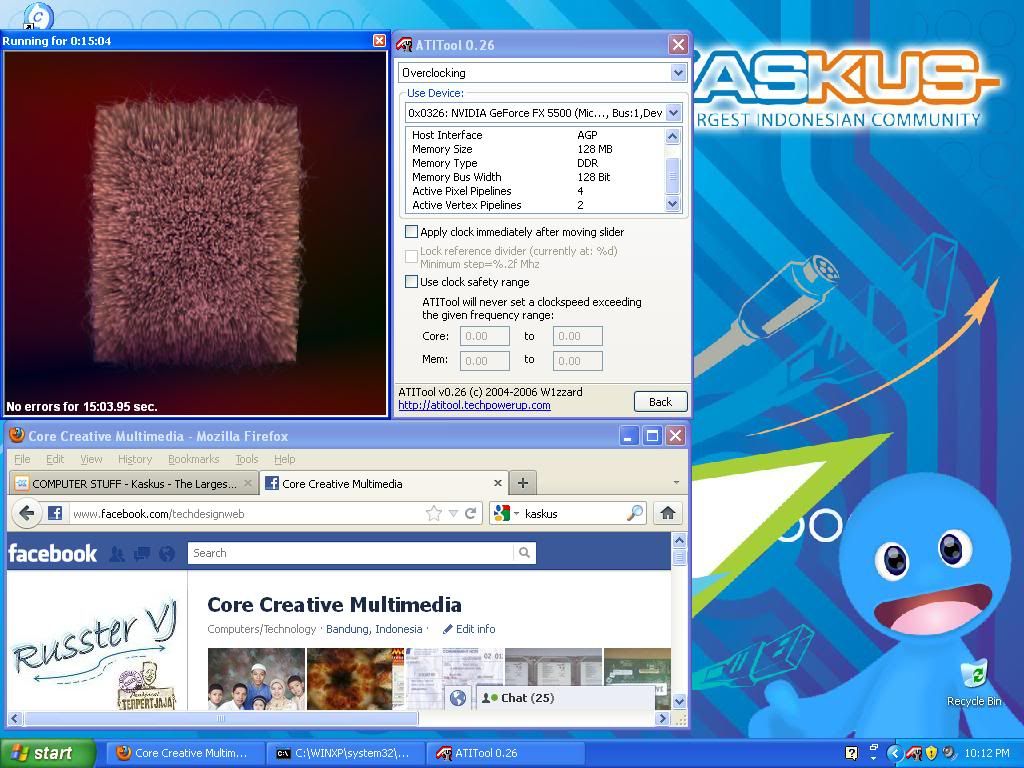Switch to COMPUTER STUFF - Kaskus tab

coord(133,483)
